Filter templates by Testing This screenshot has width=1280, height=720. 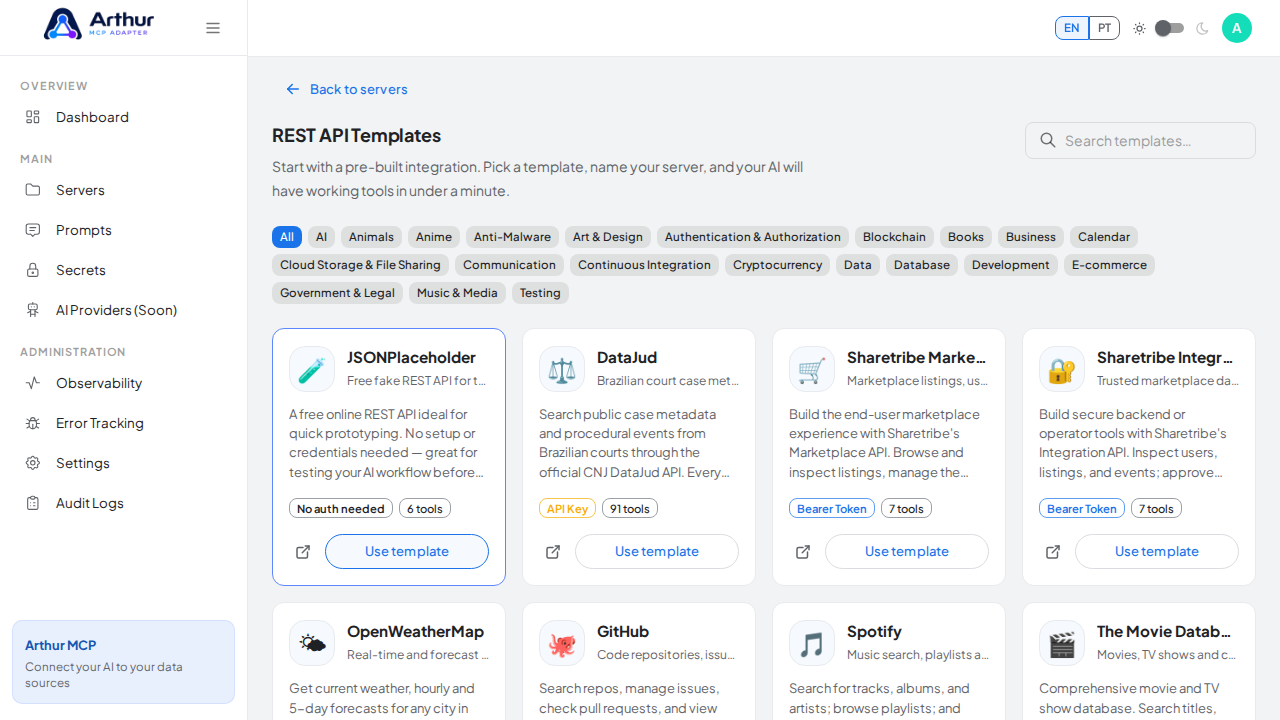(x=540, y=293)
